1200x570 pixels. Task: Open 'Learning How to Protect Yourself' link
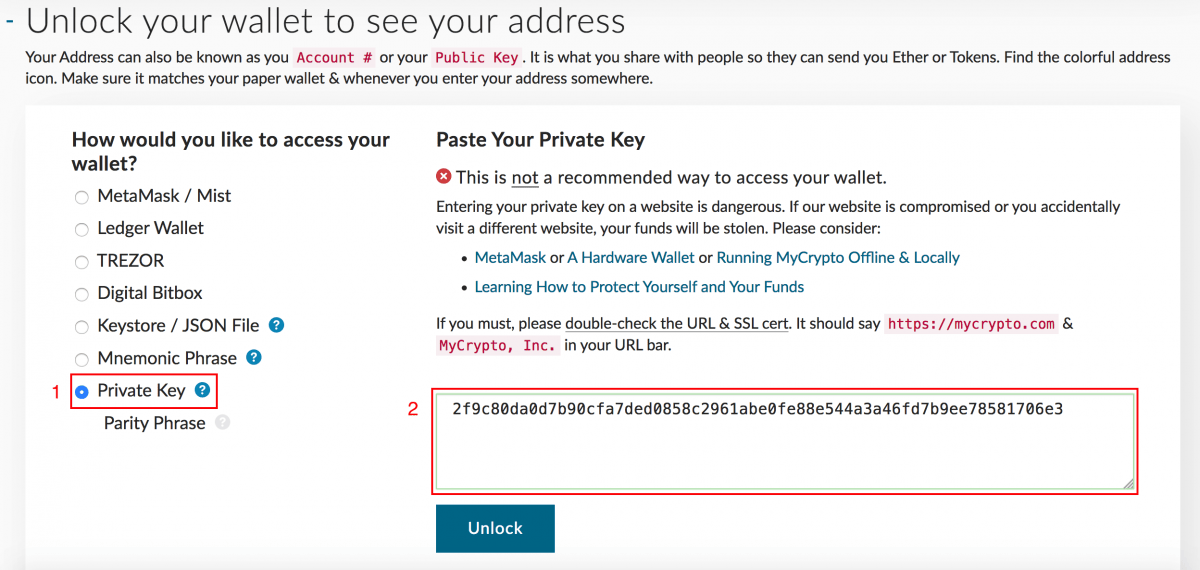tap(639, 287)
